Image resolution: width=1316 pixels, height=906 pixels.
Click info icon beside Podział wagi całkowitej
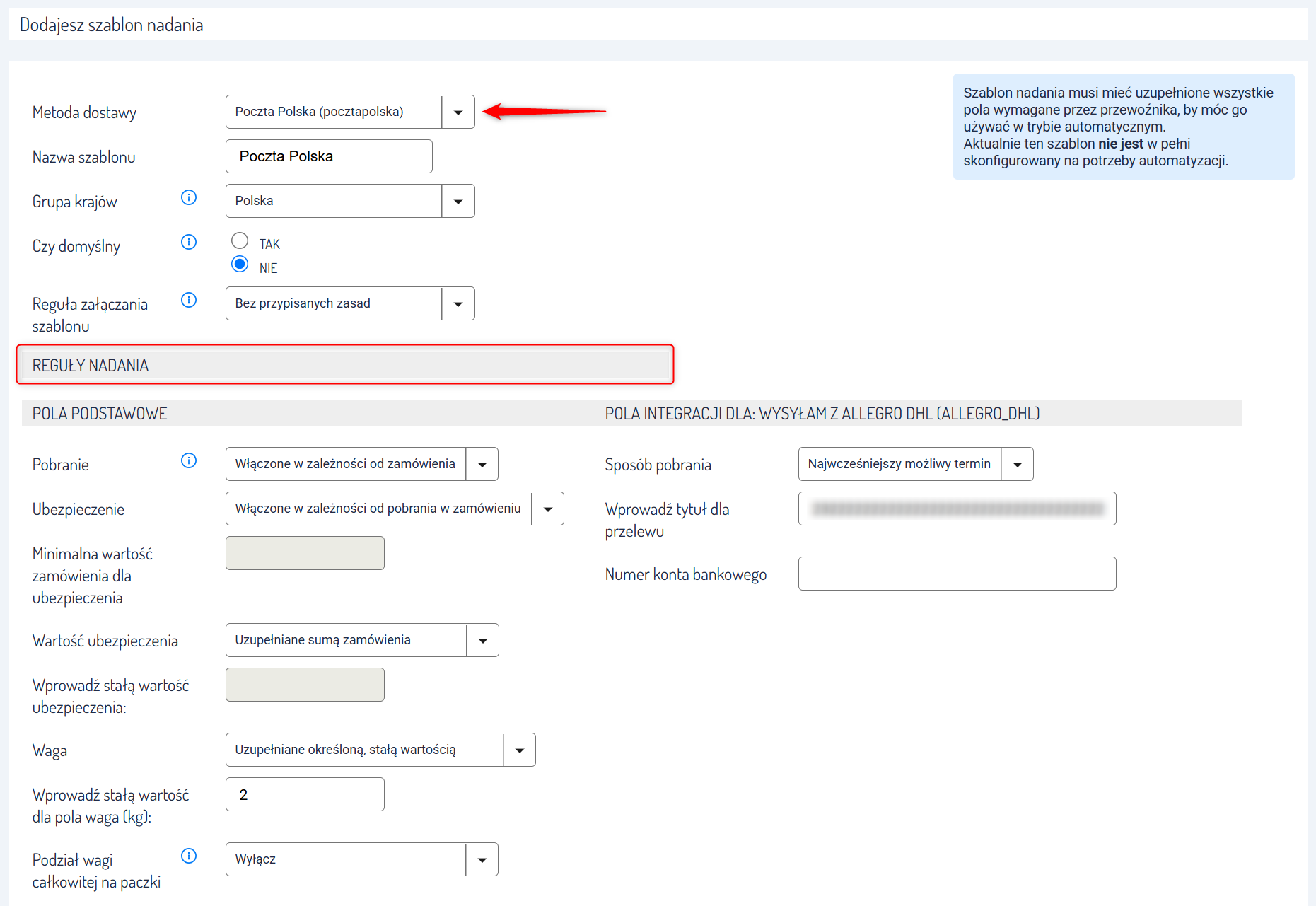189,856
